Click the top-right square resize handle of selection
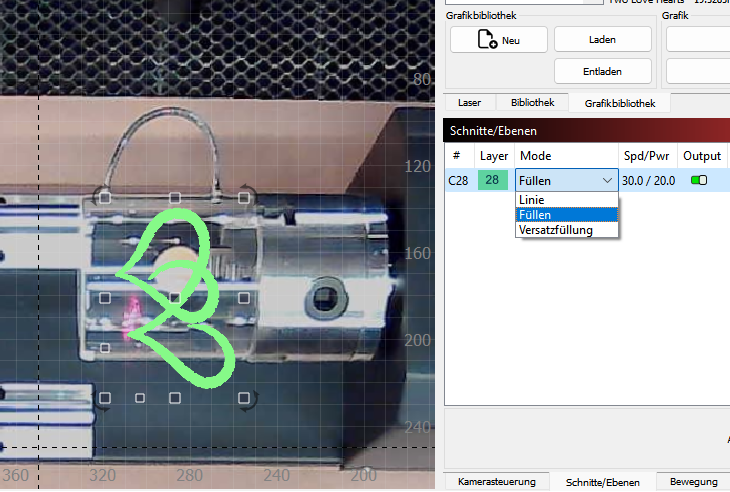 (x=244, y=198)
